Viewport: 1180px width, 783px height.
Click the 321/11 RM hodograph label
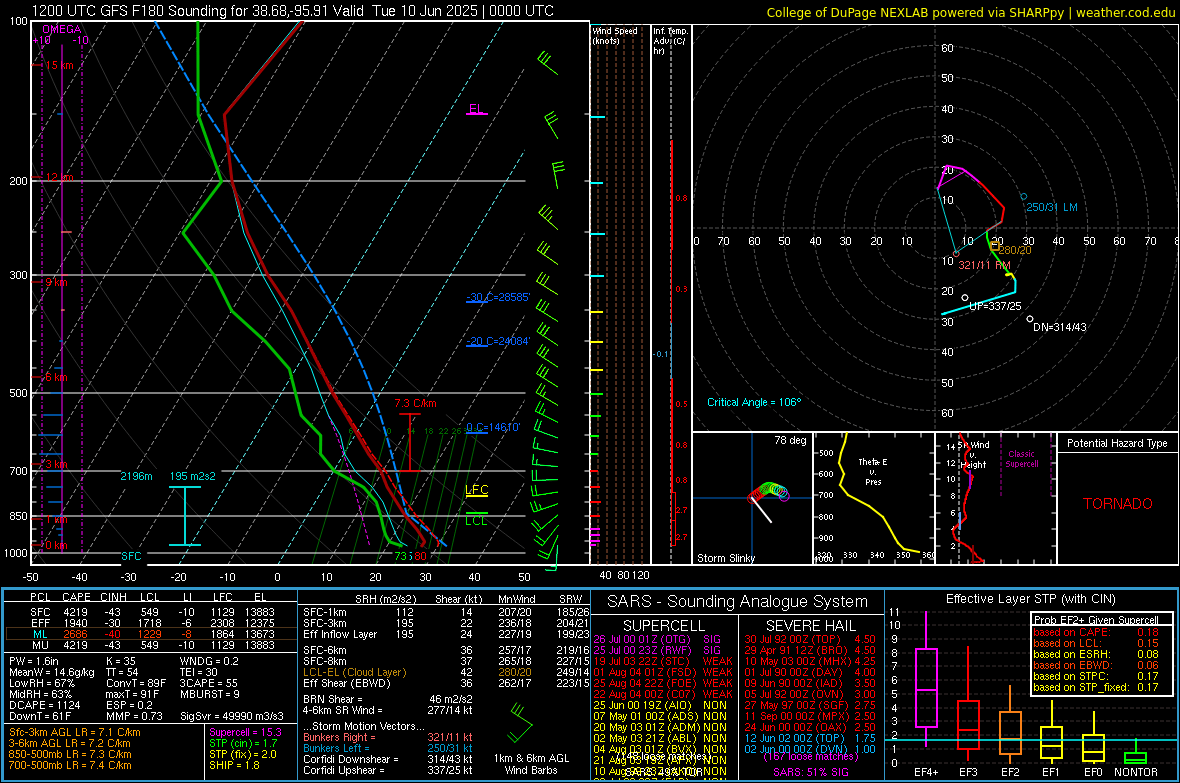[984, 265]
